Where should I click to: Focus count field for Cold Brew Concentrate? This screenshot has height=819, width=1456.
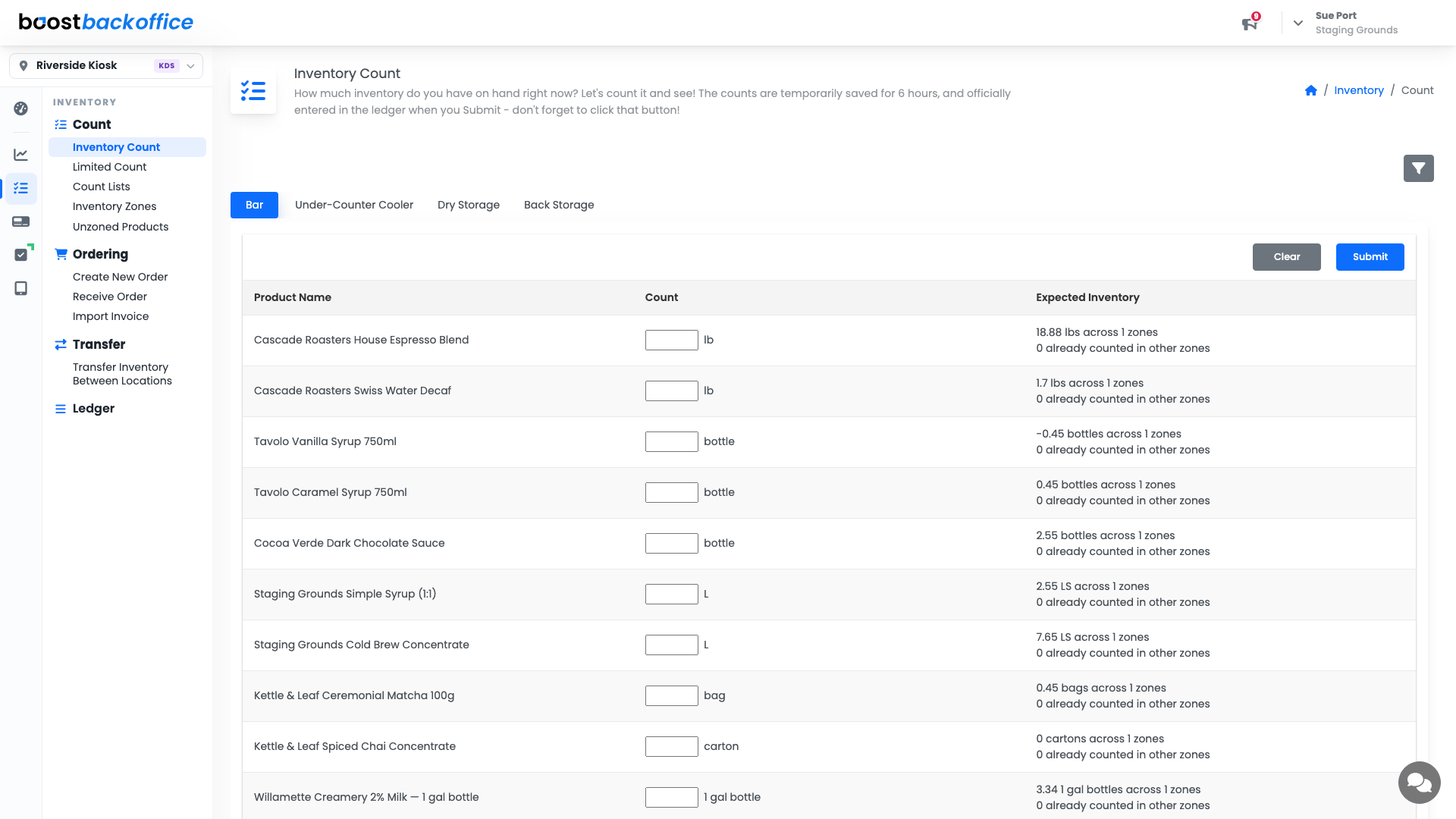[672, 645]
